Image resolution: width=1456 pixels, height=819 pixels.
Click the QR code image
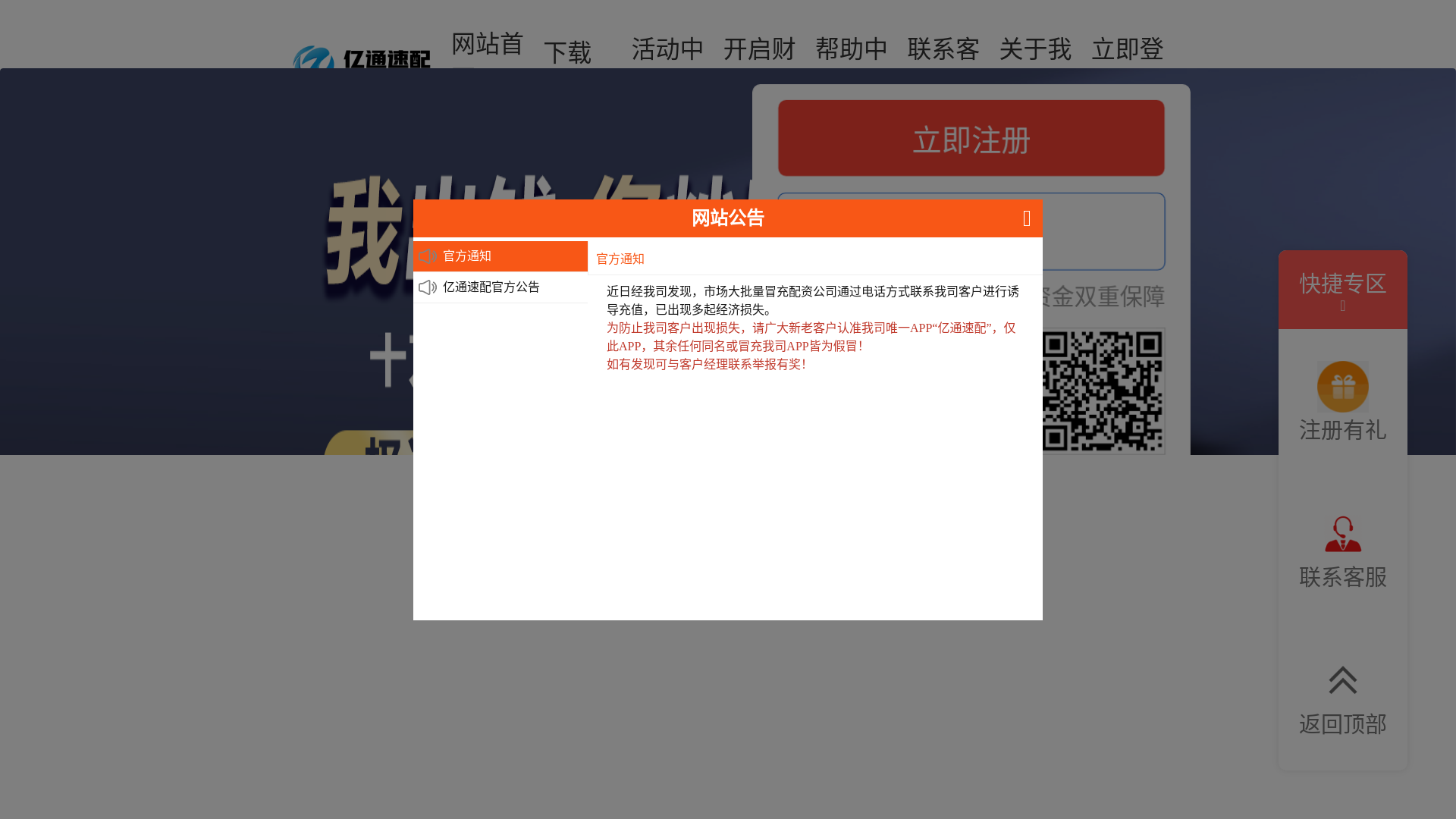[x=1103, y=391]
